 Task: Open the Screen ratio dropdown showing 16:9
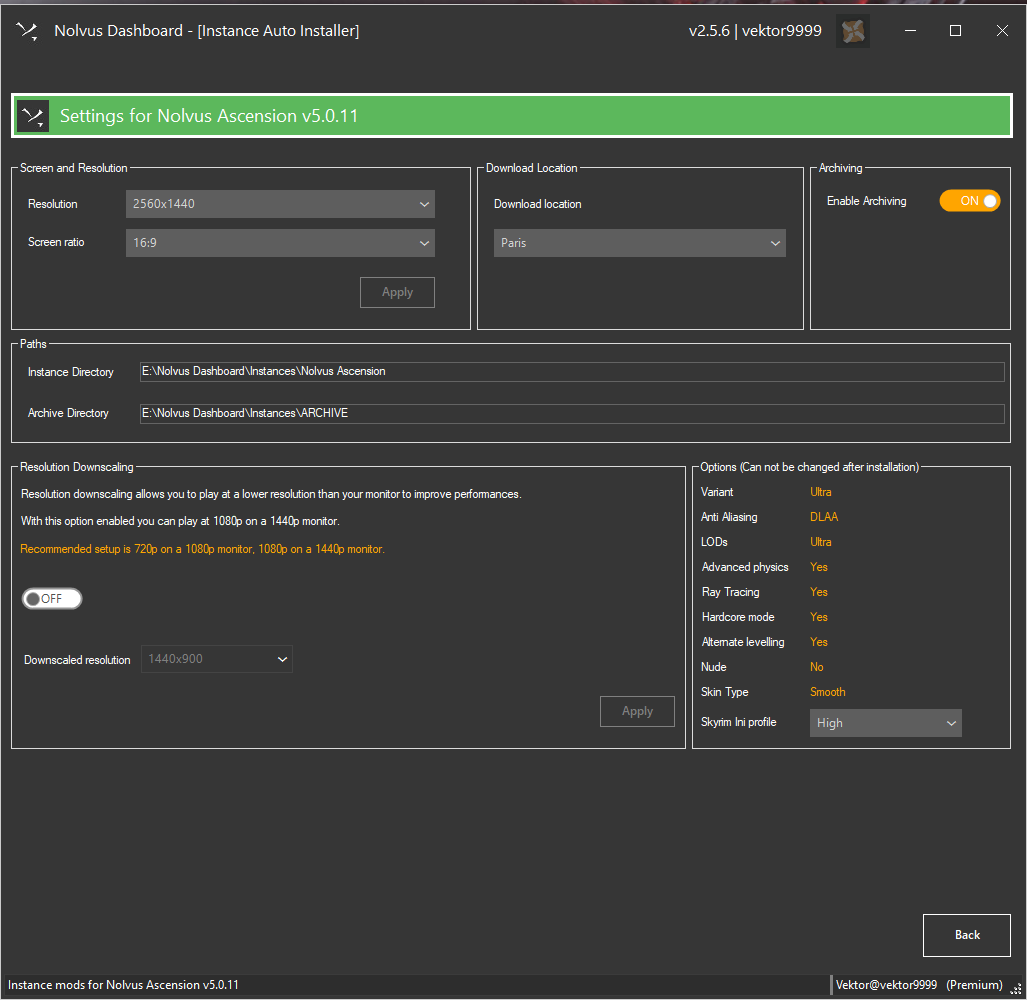pyautogui.click(x=280, y=243)
